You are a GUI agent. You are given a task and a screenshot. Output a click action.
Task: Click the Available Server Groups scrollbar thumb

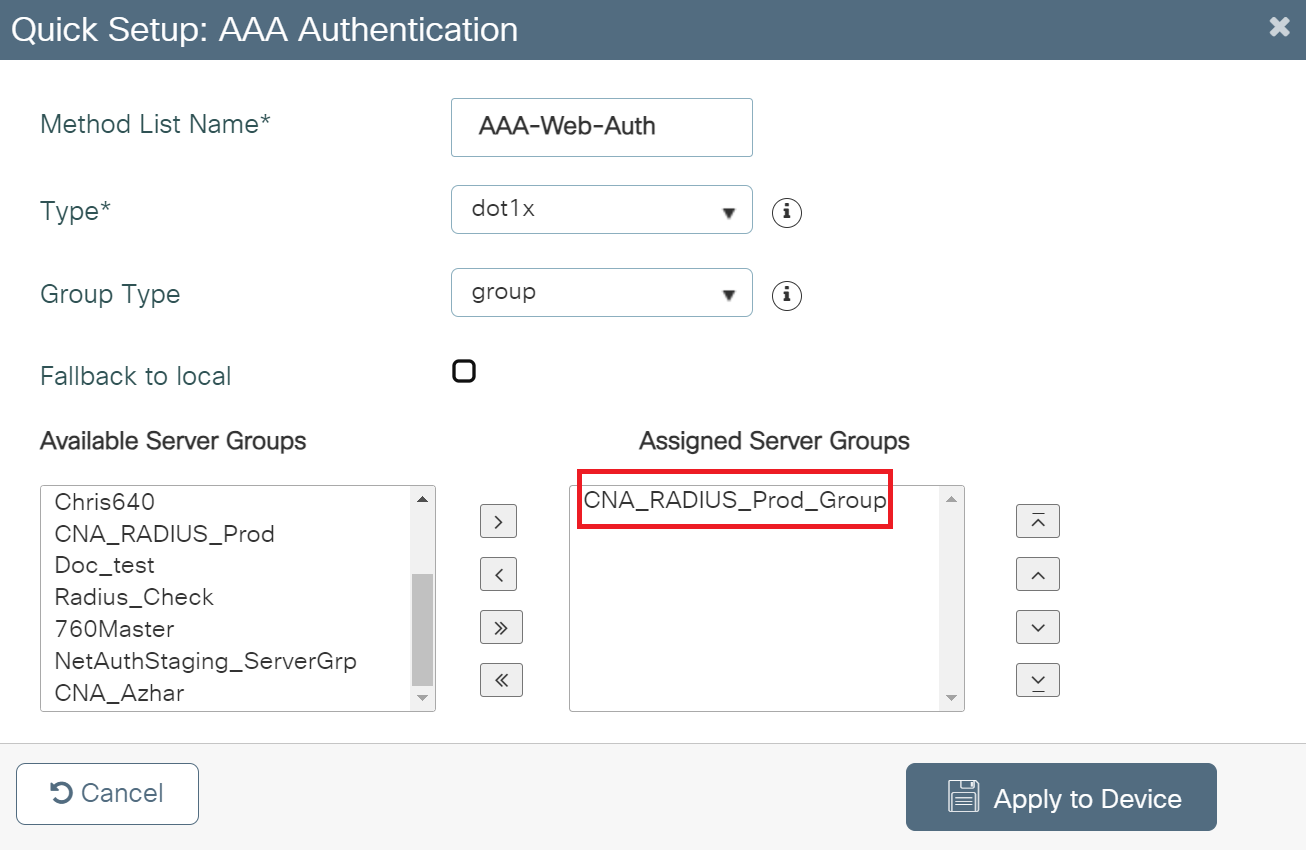click(422, 628)
